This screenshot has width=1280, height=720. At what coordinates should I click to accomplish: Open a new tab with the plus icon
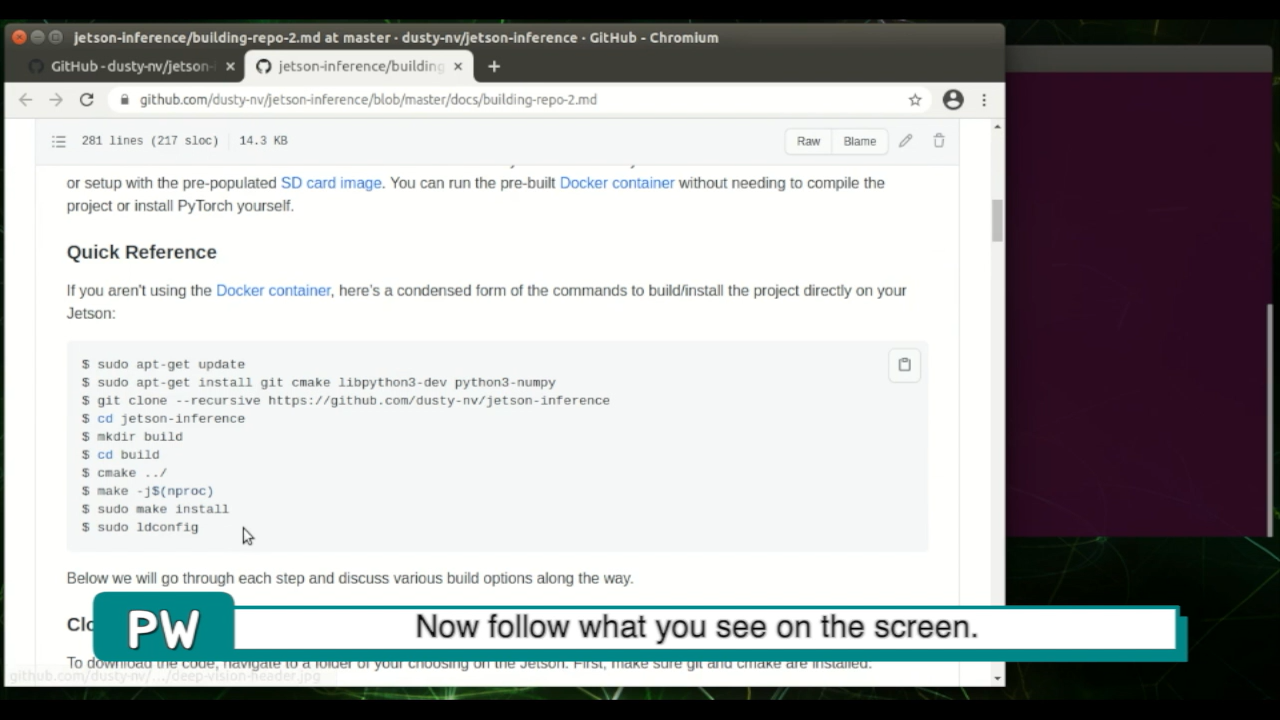point(494,66)
